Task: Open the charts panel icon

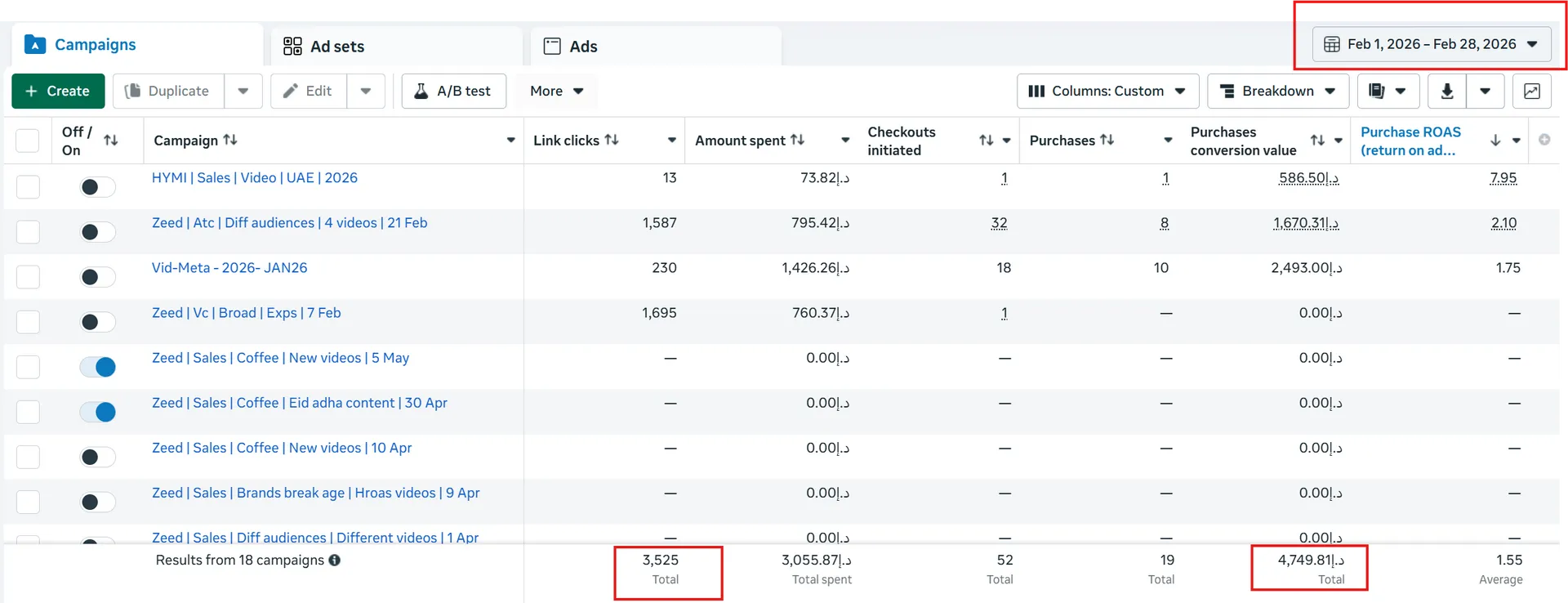Action: (1532, 91)
